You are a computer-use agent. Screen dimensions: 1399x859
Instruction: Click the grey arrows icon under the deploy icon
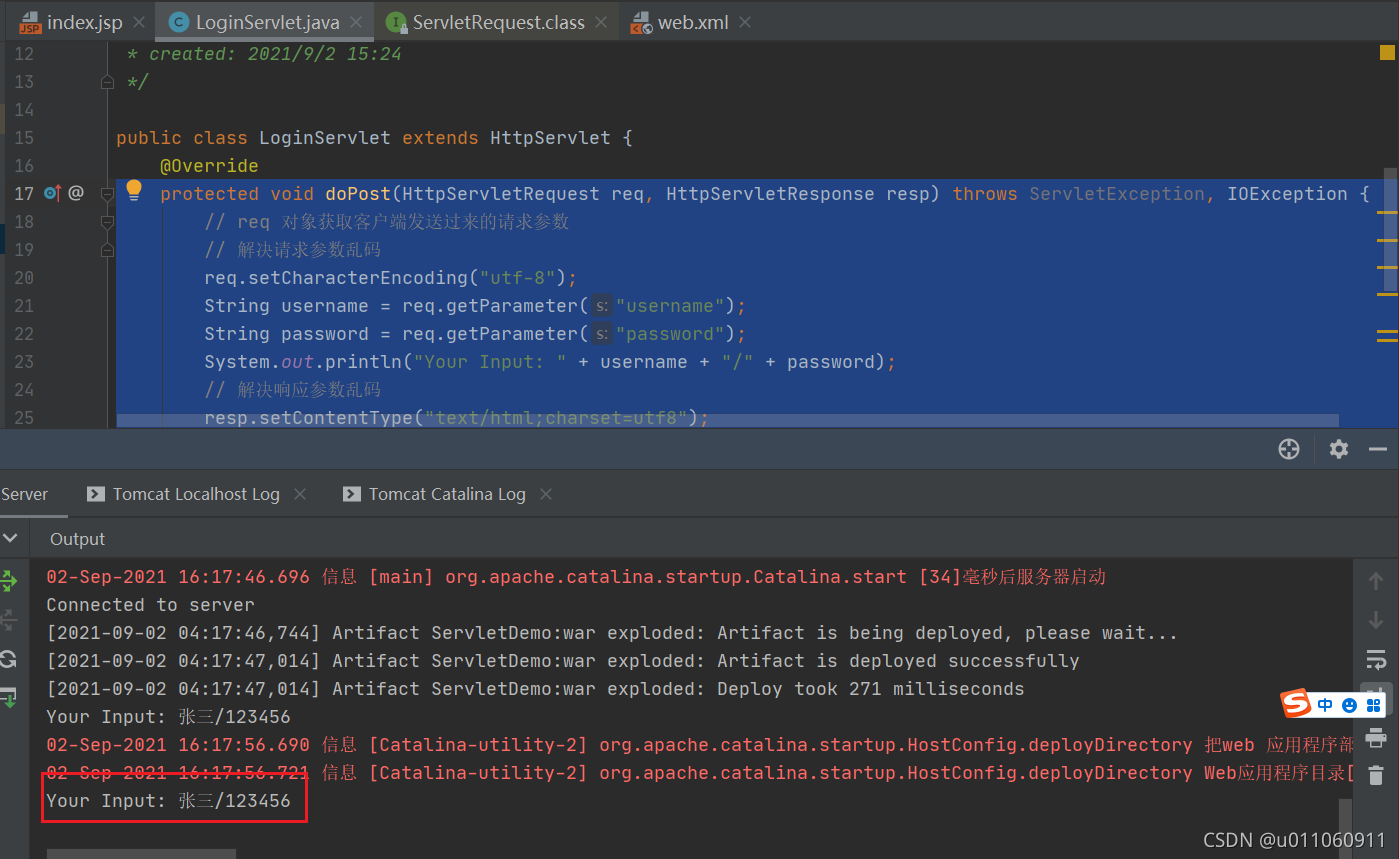pyautogui.click(x=9, y=620)
